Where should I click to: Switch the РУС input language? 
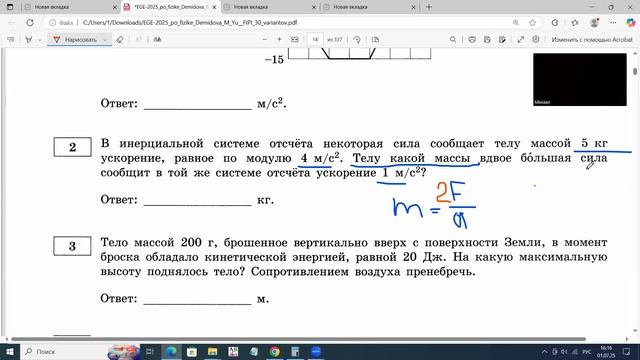[587, 351]
